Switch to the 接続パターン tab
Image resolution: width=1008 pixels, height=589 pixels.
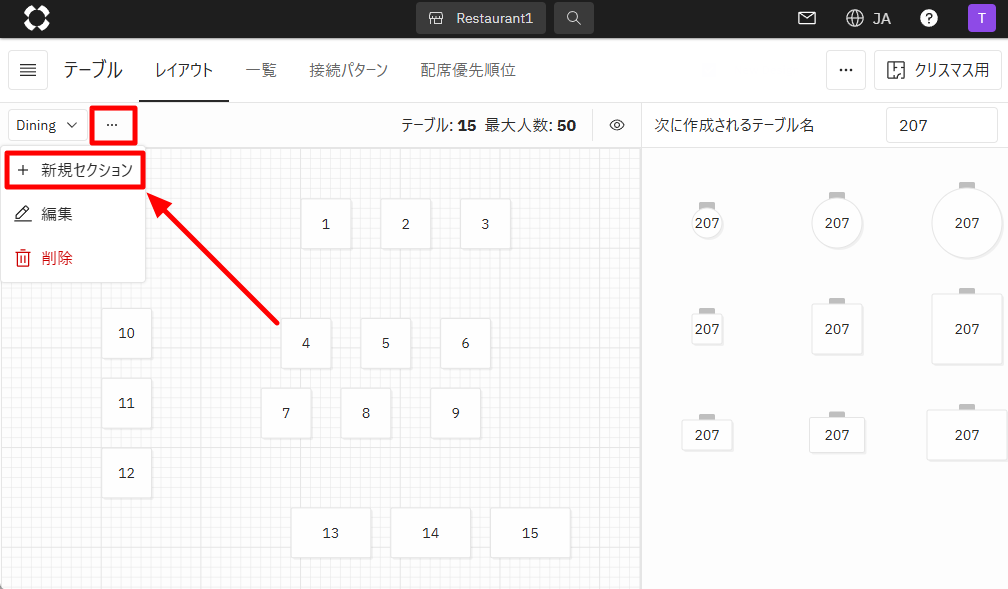[x=349, y=70]
